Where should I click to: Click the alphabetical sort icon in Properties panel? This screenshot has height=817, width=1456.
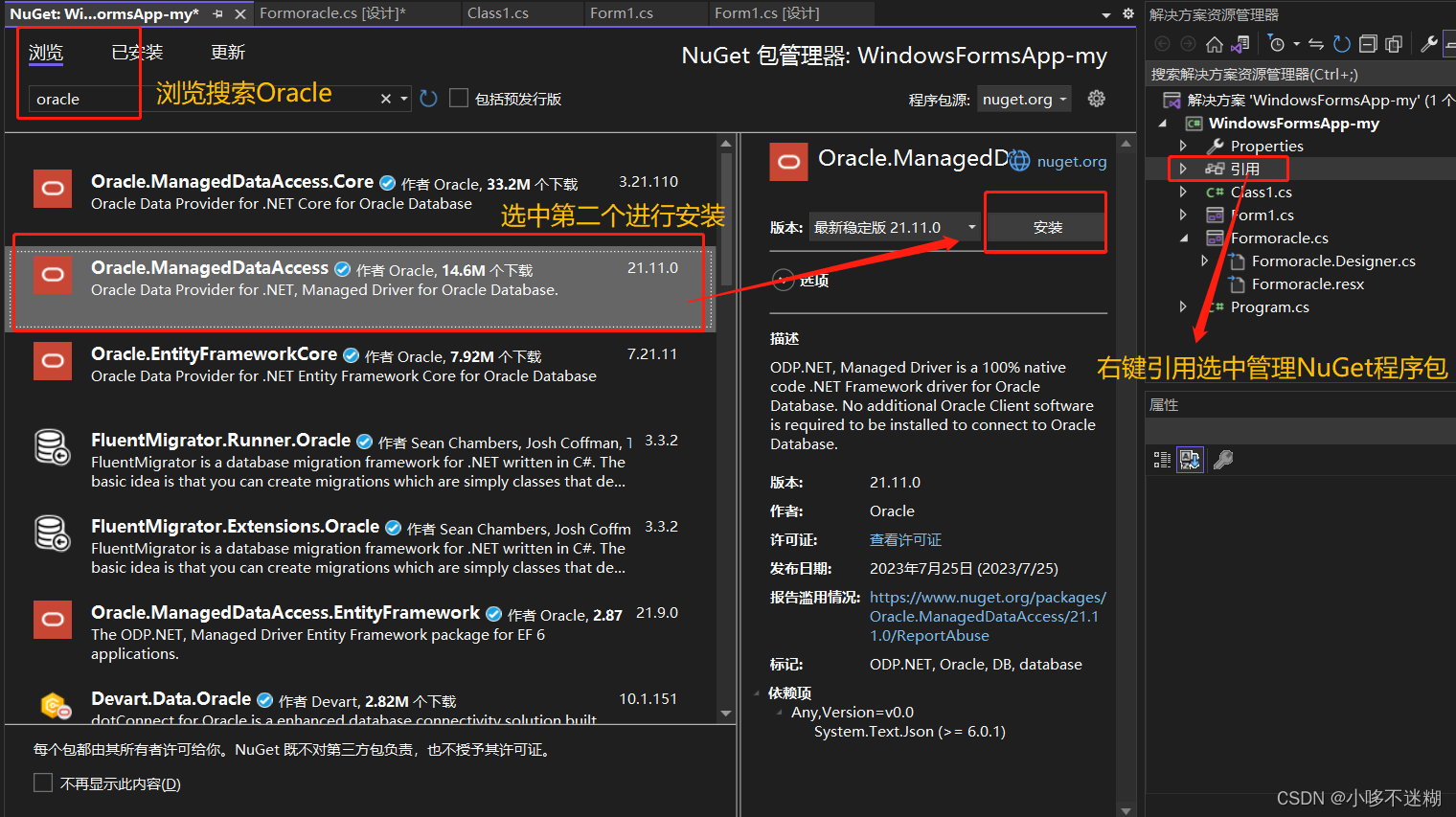[1190, 459]
